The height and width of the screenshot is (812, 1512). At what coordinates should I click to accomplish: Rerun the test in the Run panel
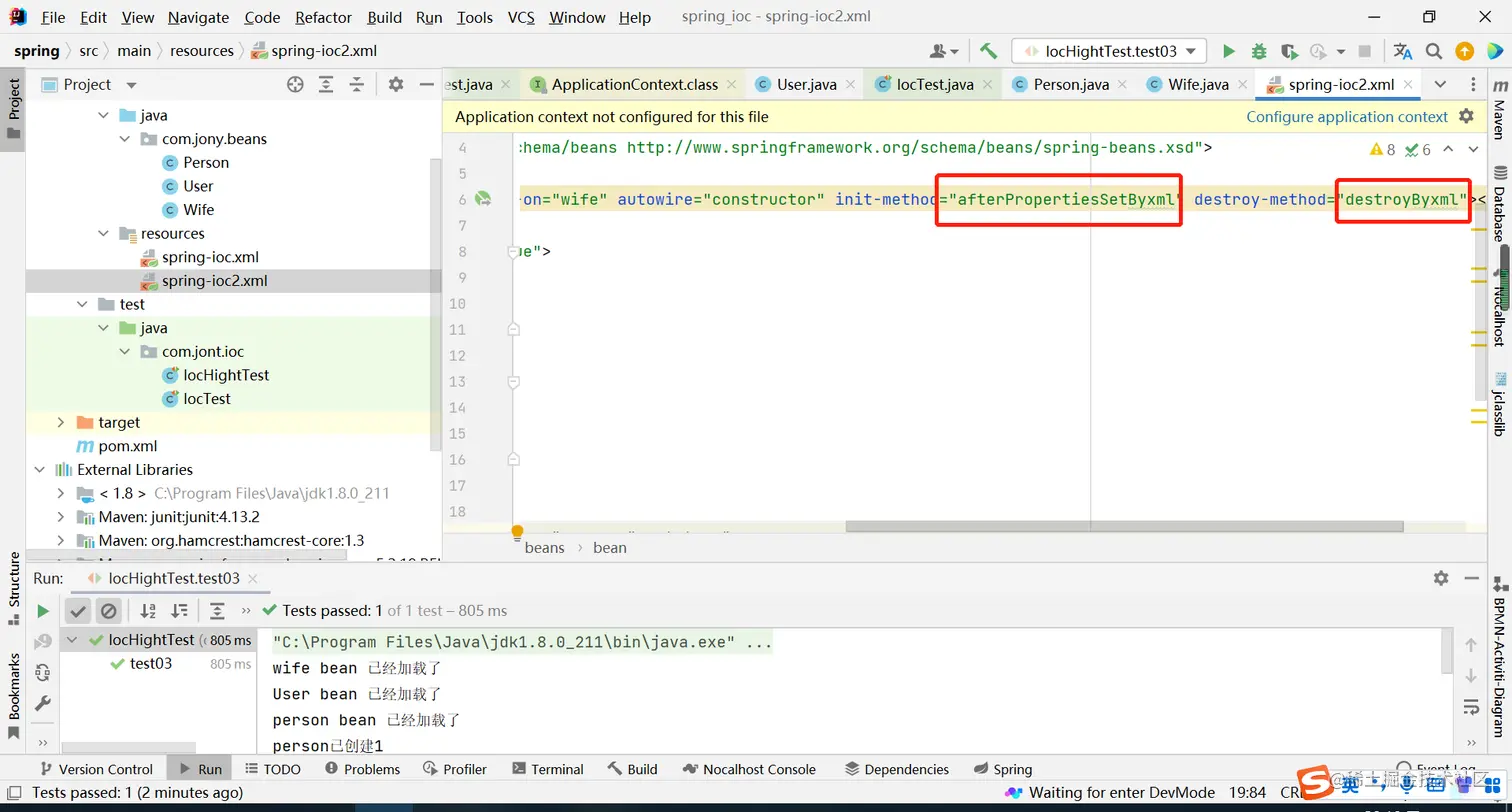point(43,610)
